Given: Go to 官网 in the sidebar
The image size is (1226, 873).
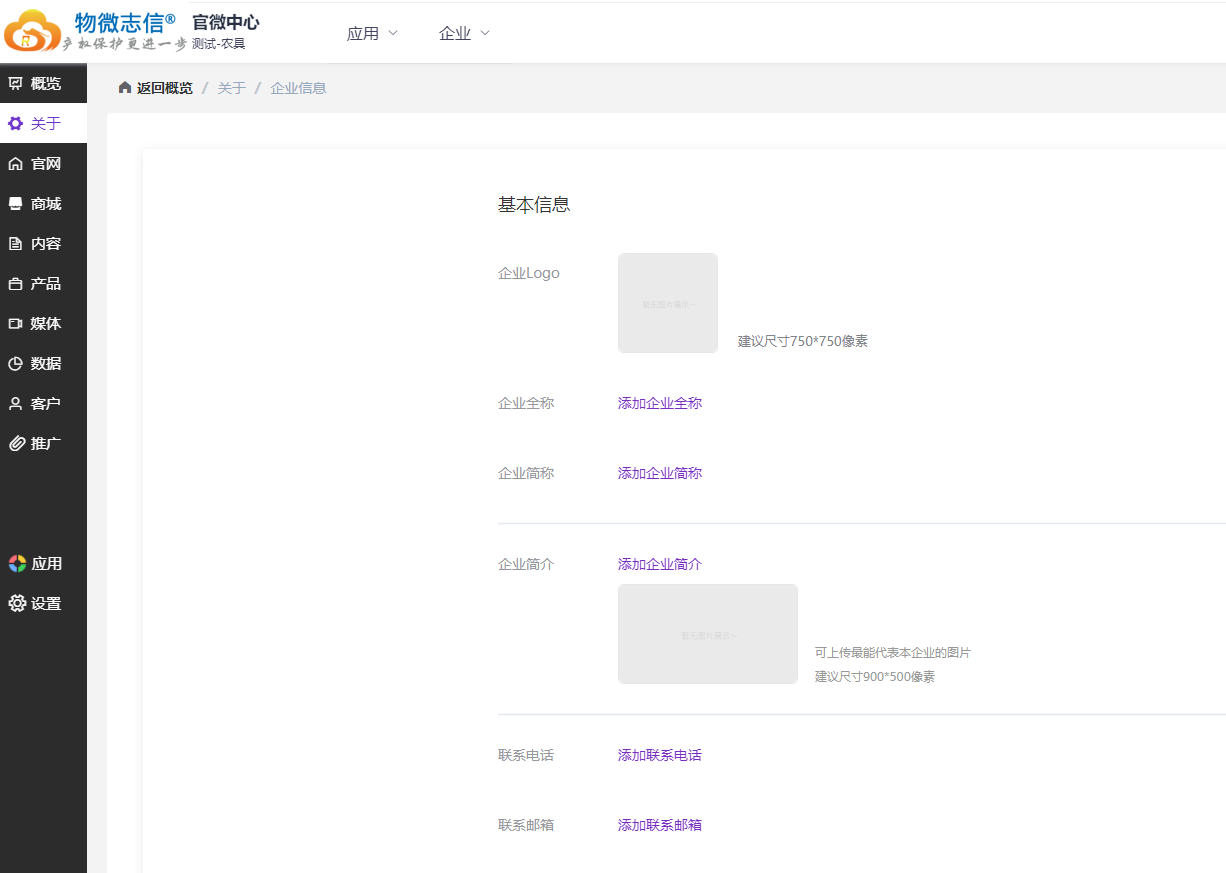Looking at the screenshot, I should click(x=43, y=163).
